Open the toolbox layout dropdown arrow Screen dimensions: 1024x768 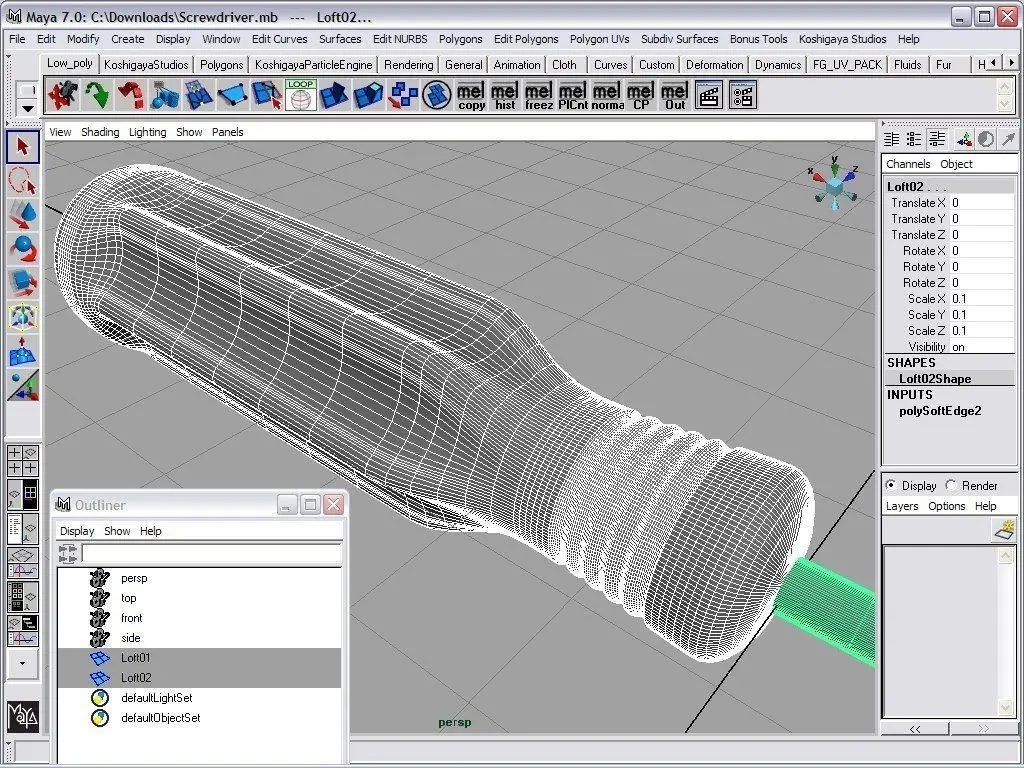point(23,663)
